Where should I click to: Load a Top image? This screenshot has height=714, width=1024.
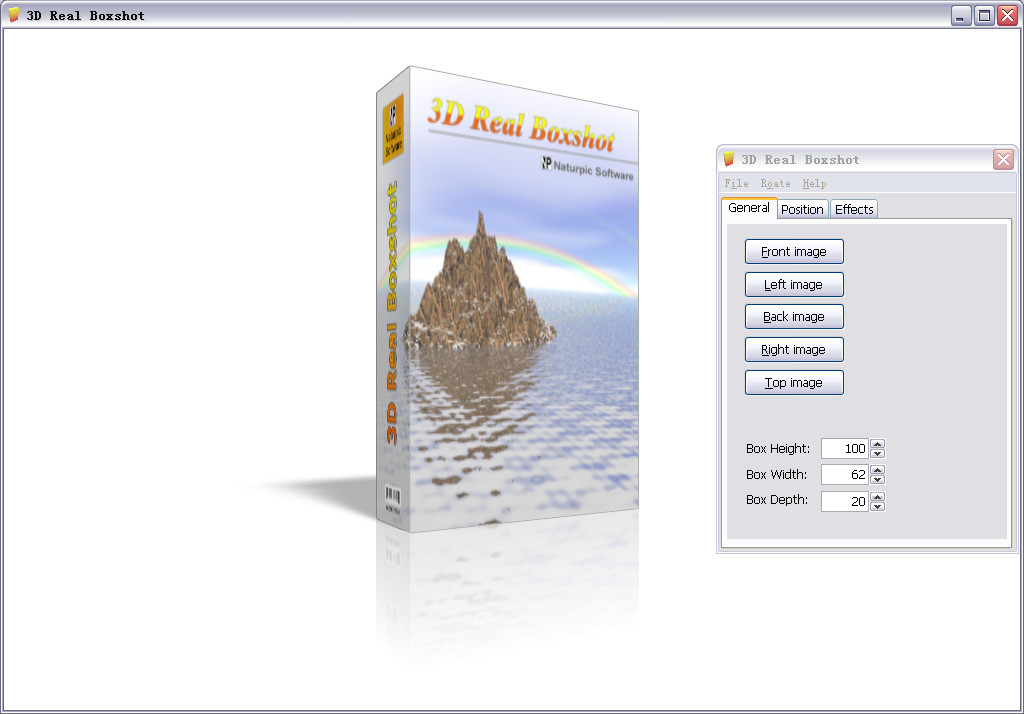click(x=794, y=383)
